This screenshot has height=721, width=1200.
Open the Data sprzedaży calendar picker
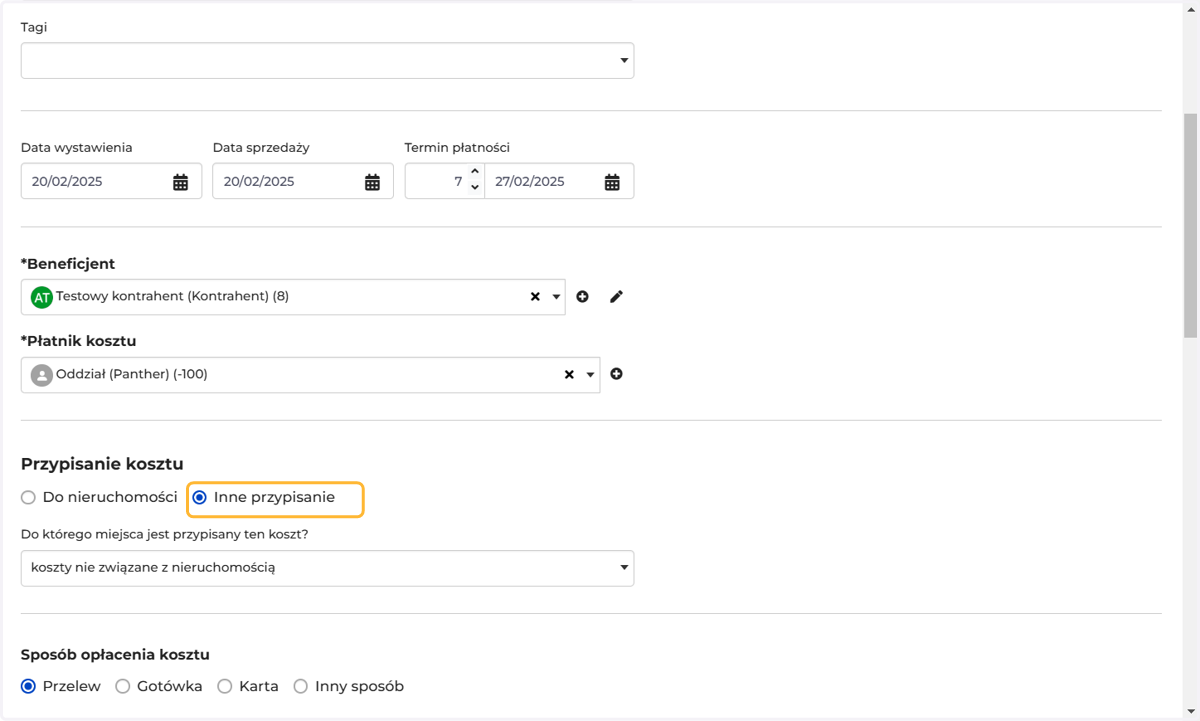point(372,182)
